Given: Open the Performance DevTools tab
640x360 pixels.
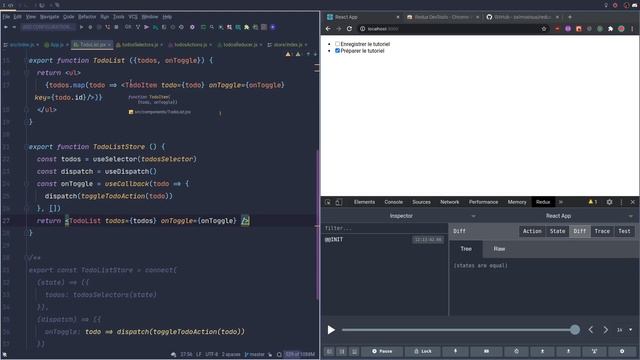Looking at the screenshot, I should pos(483,202).
